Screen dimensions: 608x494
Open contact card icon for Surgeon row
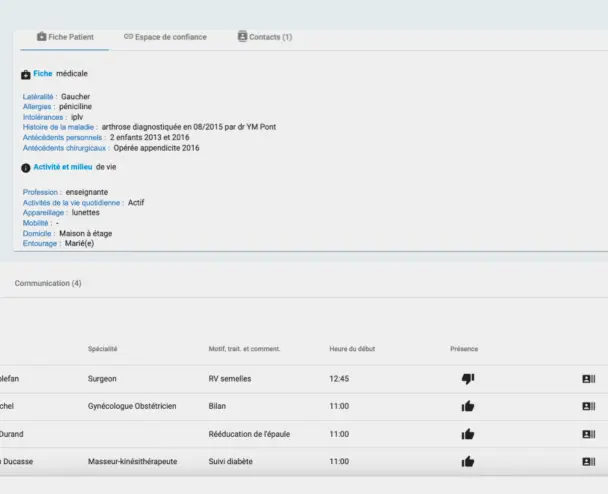[x=588, y=379]
